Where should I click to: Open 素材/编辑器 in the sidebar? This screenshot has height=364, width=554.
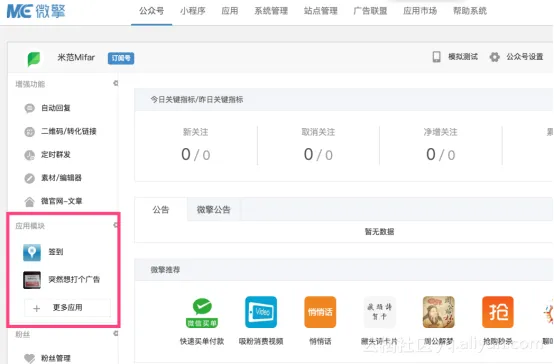[x=61, y=178]
